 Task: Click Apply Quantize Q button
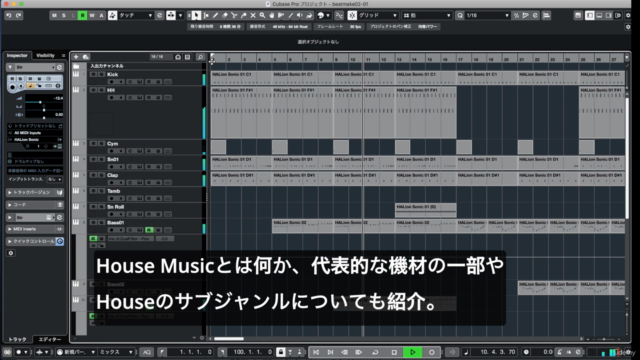460,16
